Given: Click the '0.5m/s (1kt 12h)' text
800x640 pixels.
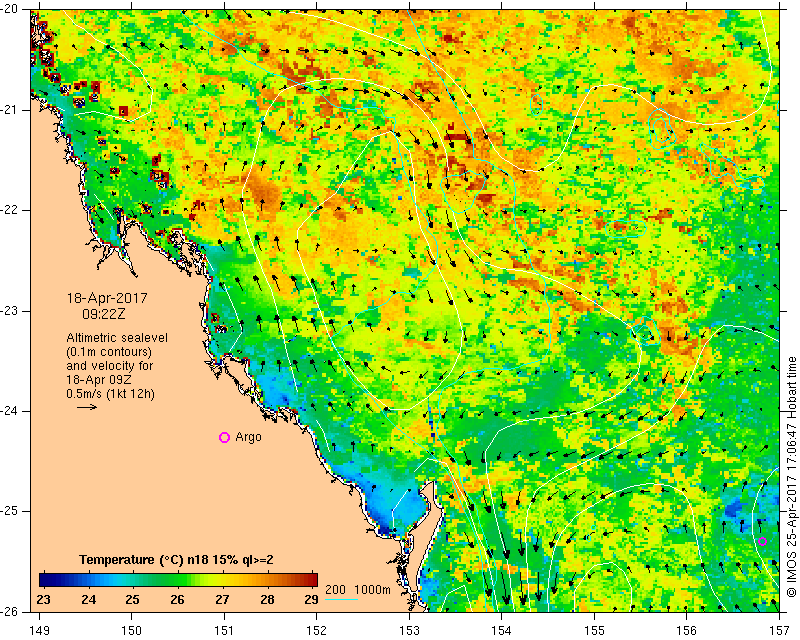Looking at the screenshot, I should click(110, 394).
